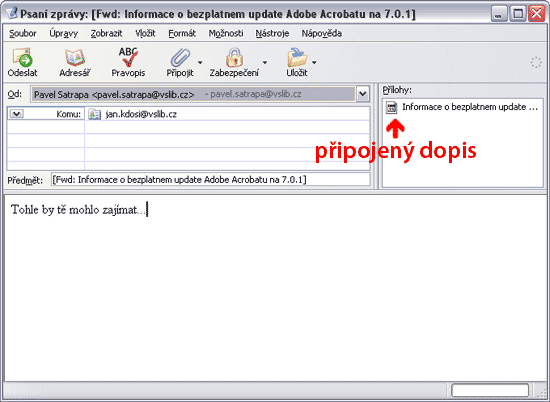
Task: Edit the recipient jan.kdosi@vslib.cz
Action: click(x=141, y=114)
